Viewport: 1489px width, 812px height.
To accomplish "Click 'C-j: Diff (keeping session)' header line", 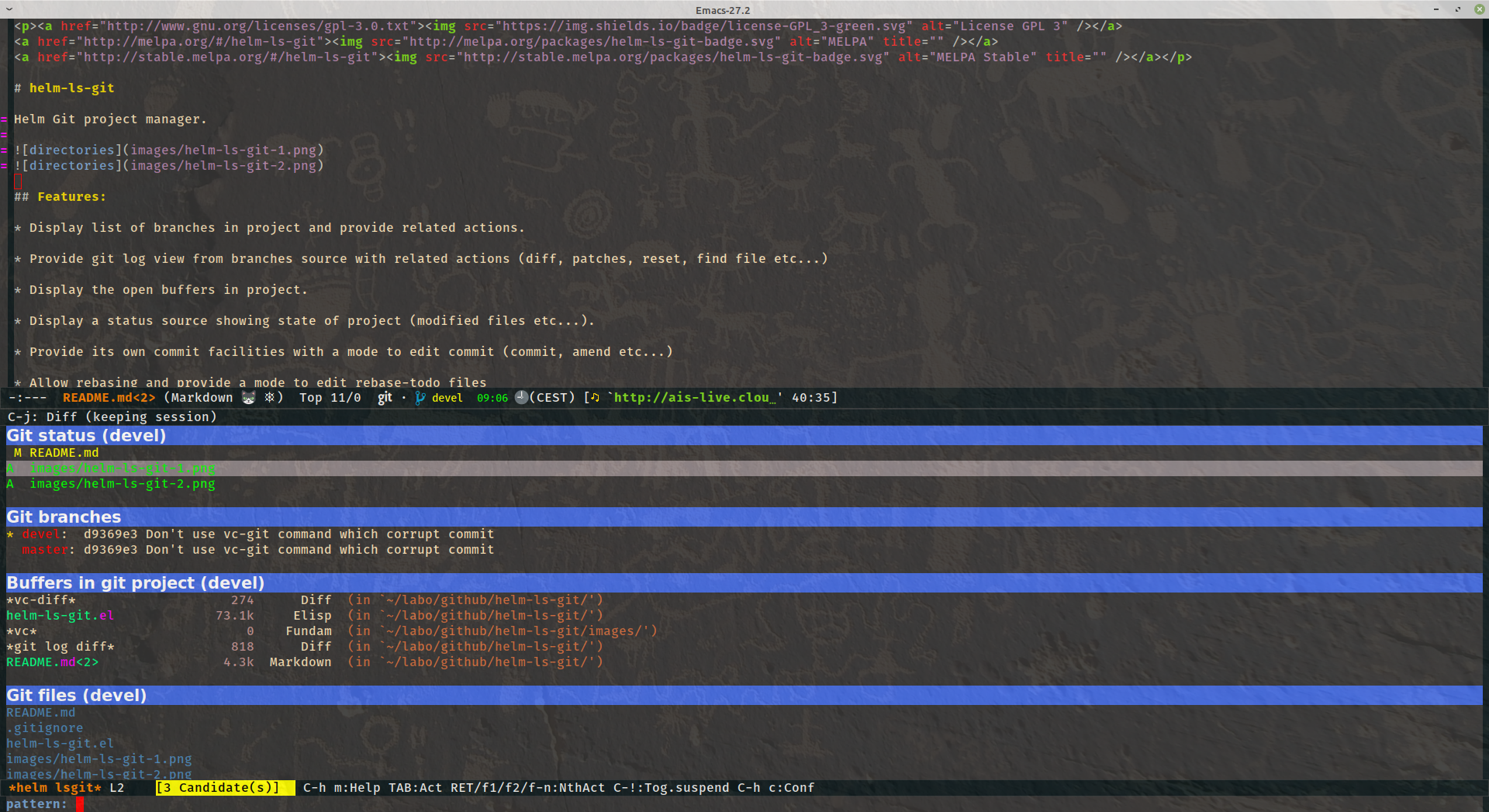I will (112, 417).
